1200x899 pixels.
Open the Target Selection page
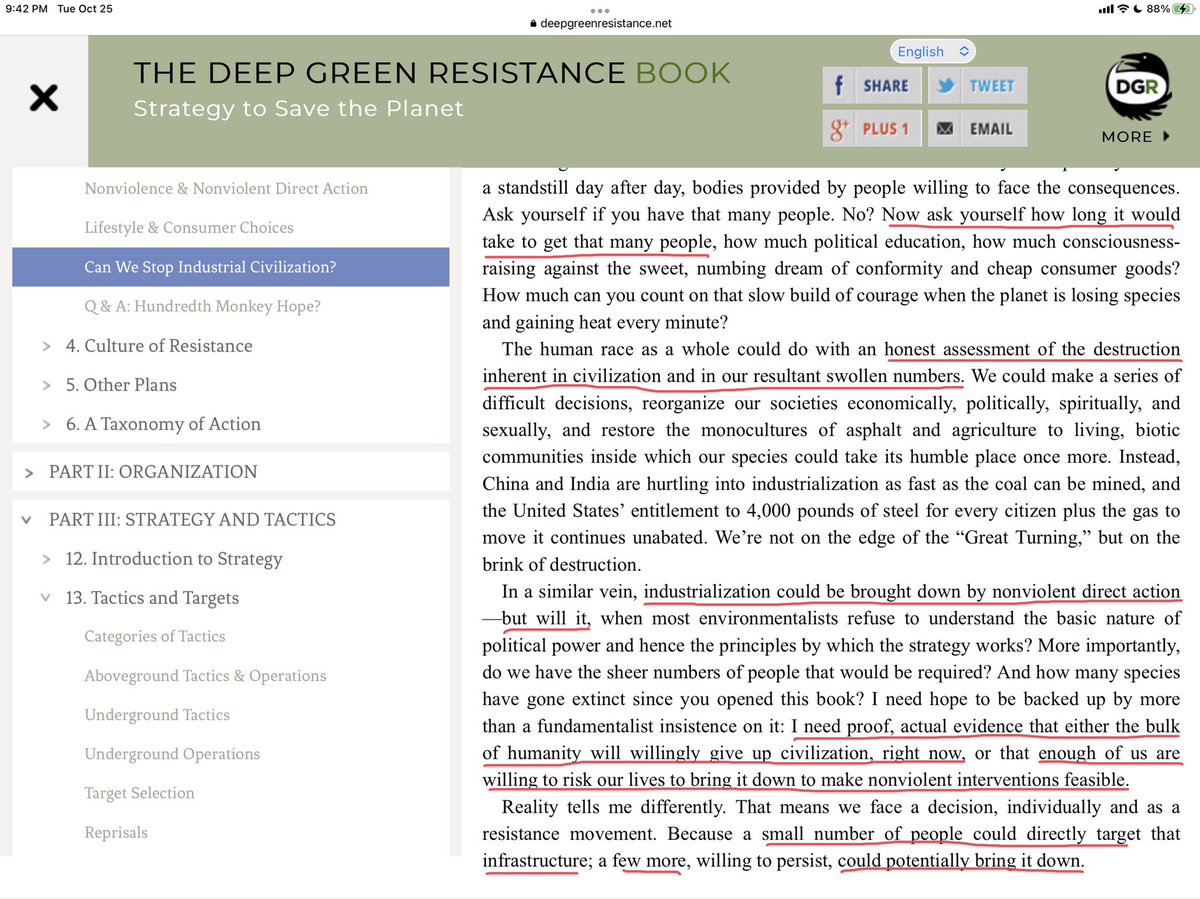tap(139, 793)
